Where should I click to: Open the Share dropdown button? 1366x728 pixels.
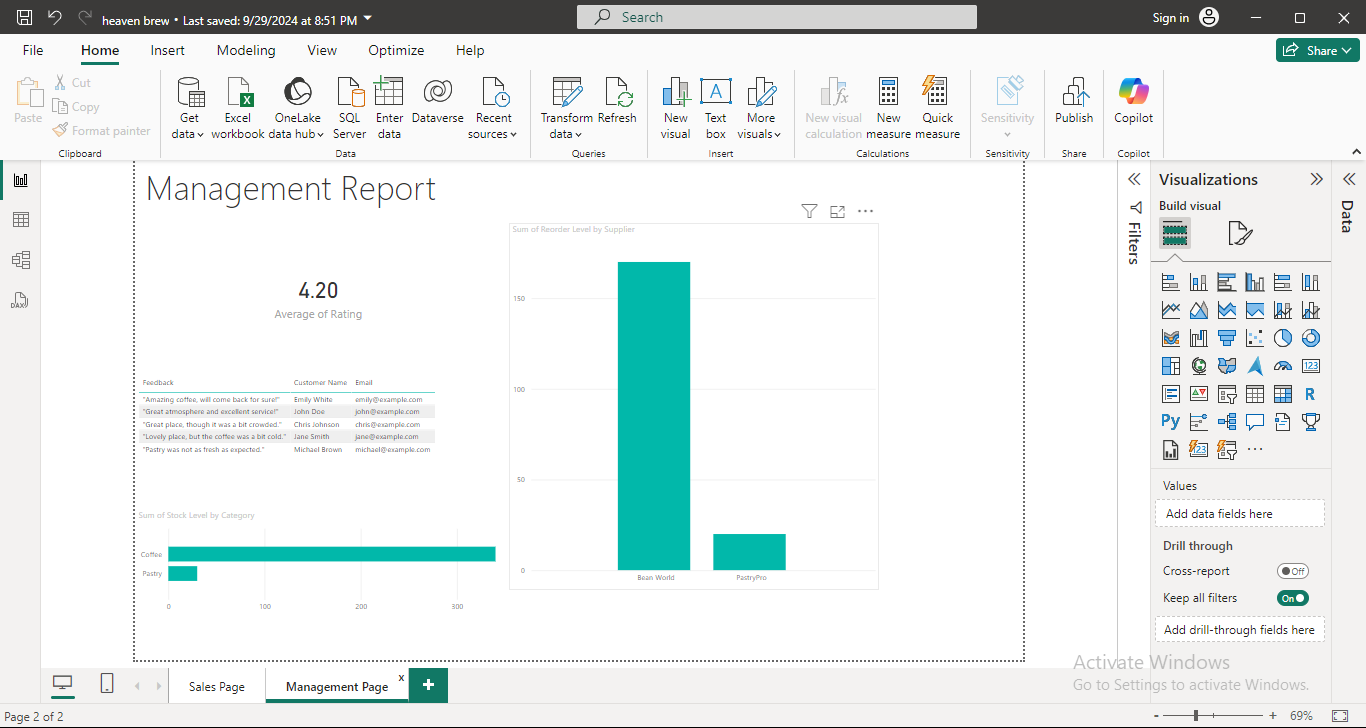1317,50
